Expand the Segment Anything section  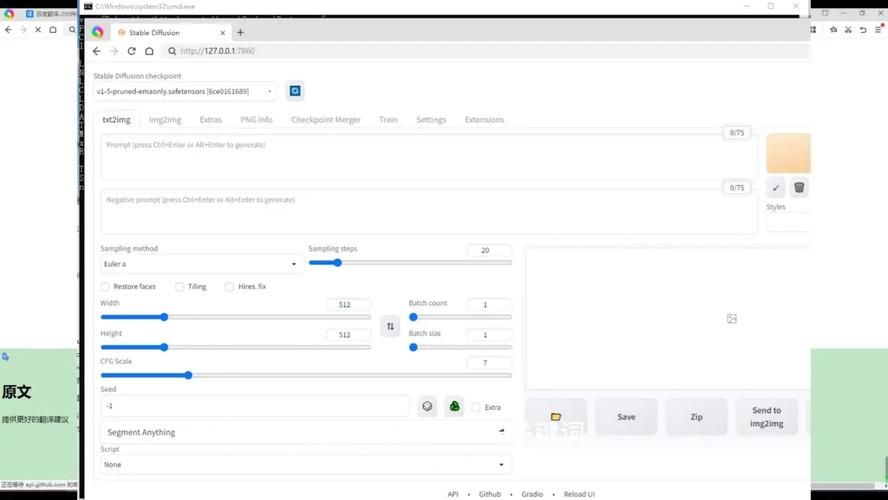[306, 433]
